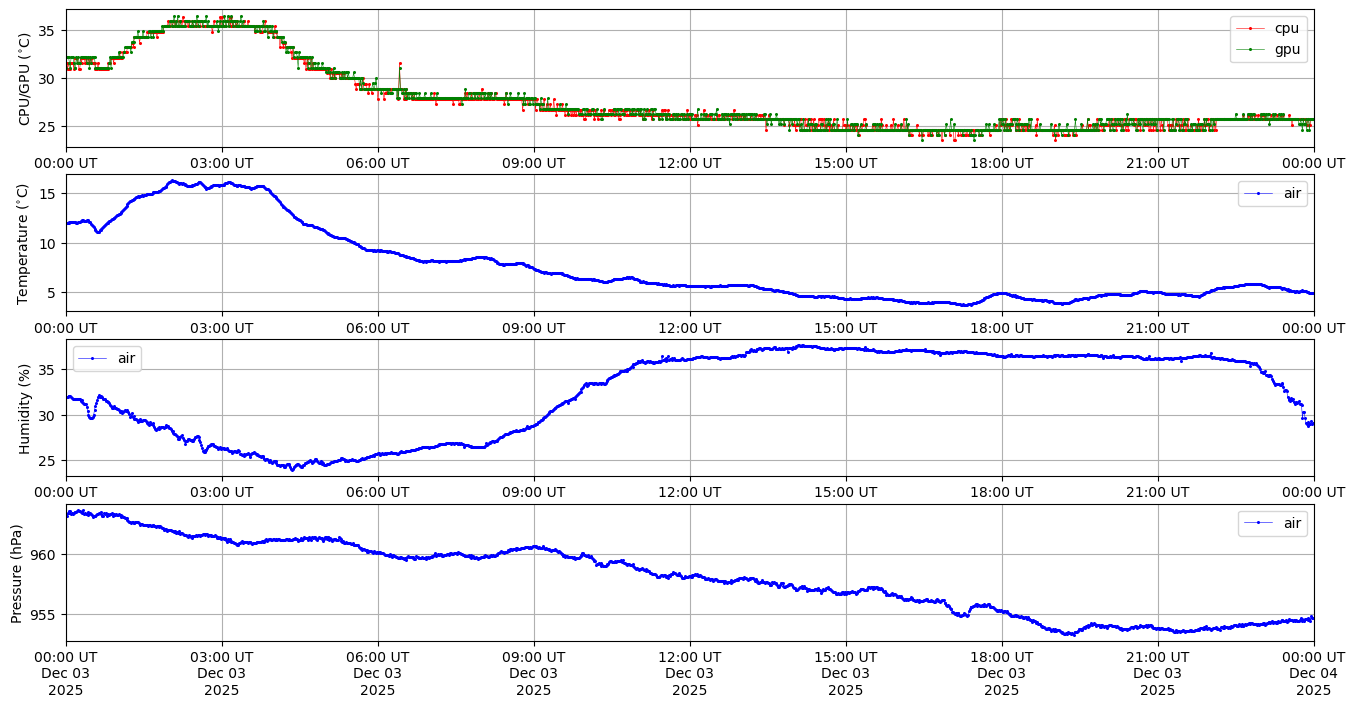Image resolution: width=1355 pixels, height=707 pixels.
Task: Click the CPU/GPU (°C) y-axis label
Action: pos(25,79)
